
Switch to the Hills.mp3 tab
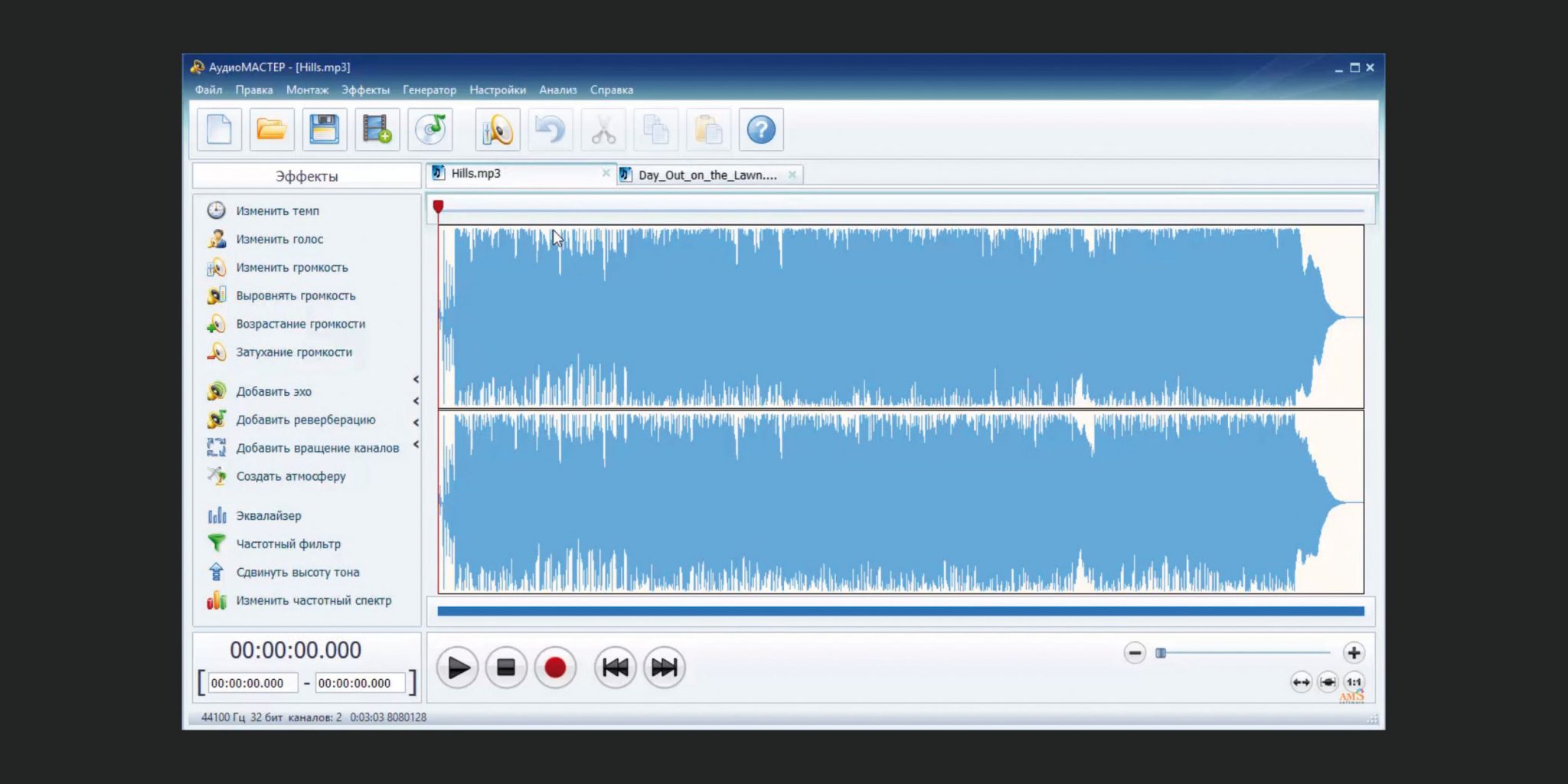click(521, 174)
